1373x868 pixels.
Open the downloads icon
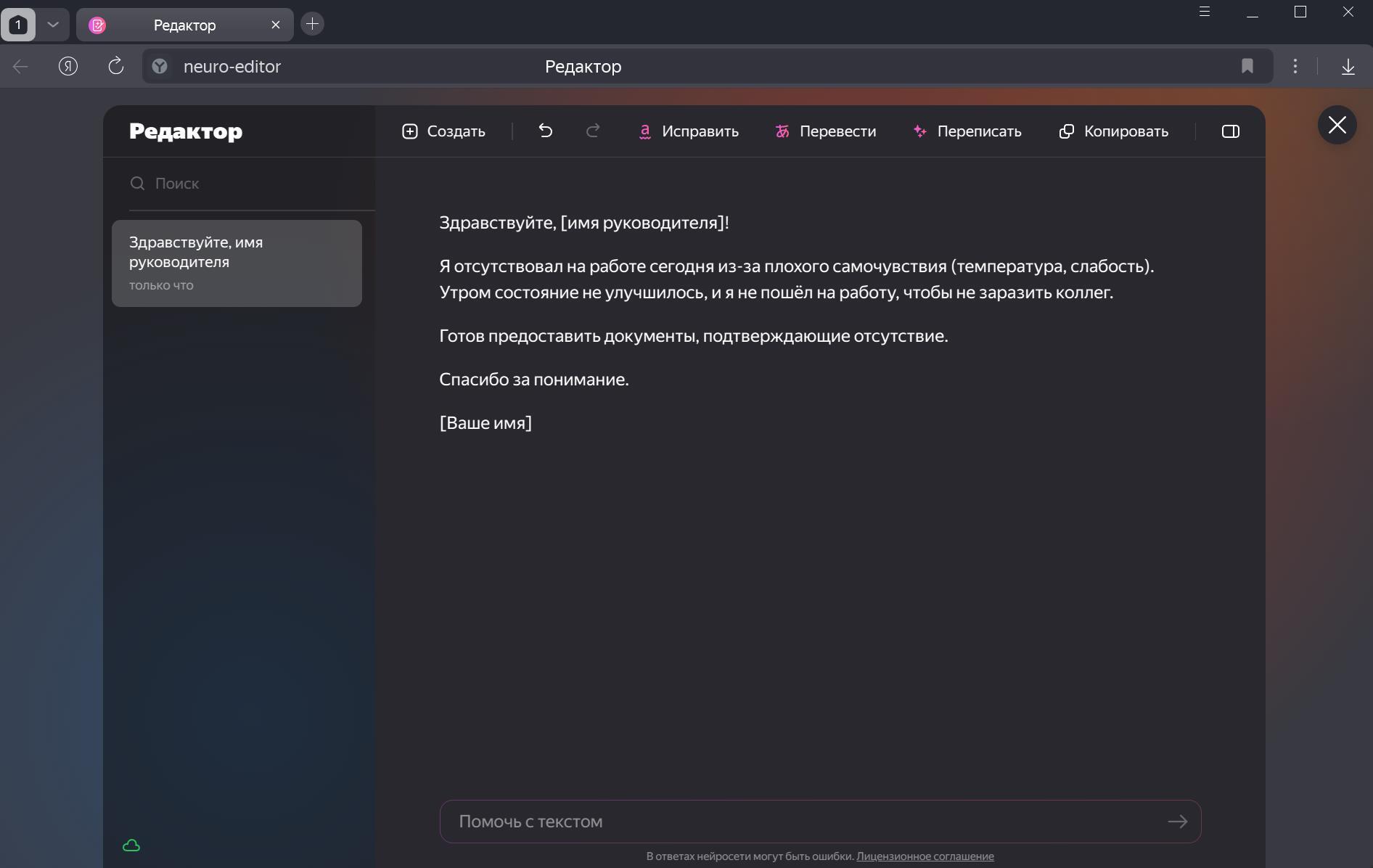click(x=1348, y=67)
